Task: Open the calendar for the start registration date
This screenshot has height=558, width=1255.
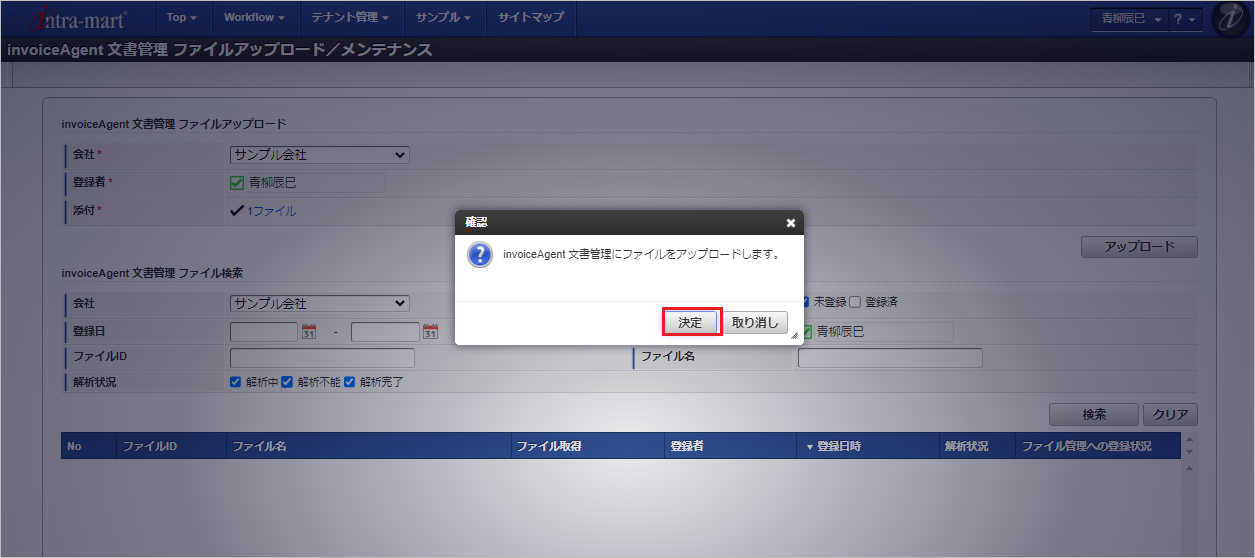Action: click(x=309, y=332)
